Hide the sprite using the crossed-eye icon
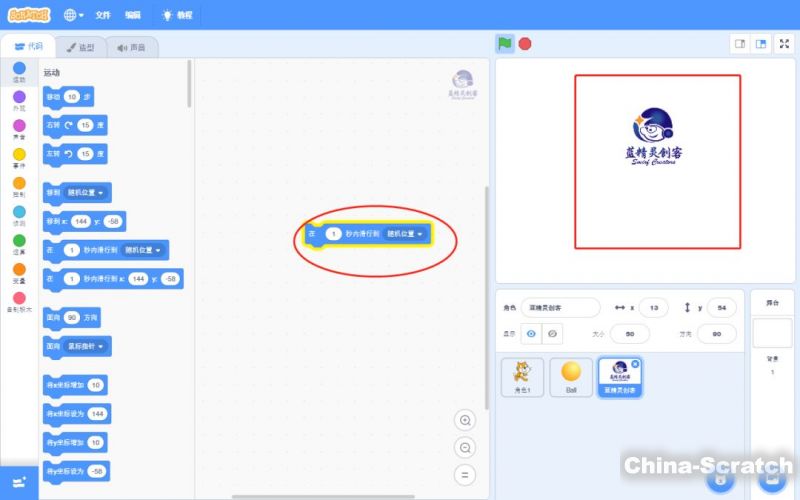 552,333
